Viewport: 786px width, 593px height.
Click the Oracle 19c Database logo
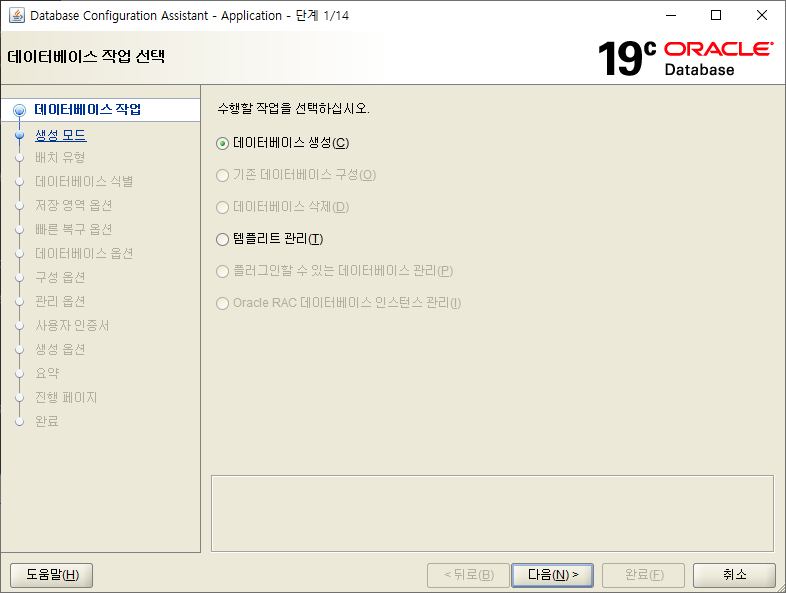click(685, 59)
